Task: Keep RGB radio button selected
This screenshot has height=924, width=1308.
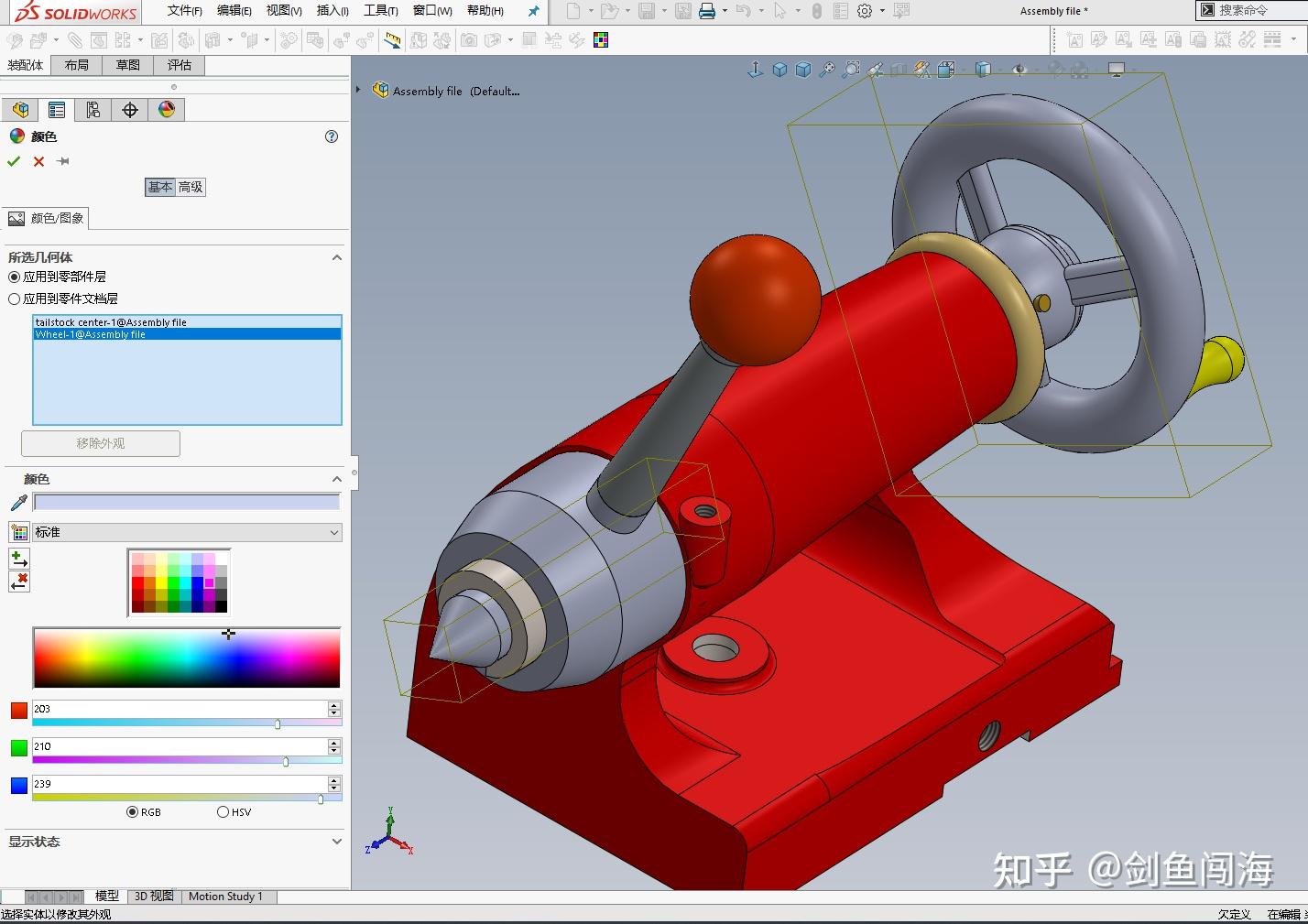Action: (x=134, y=811)
